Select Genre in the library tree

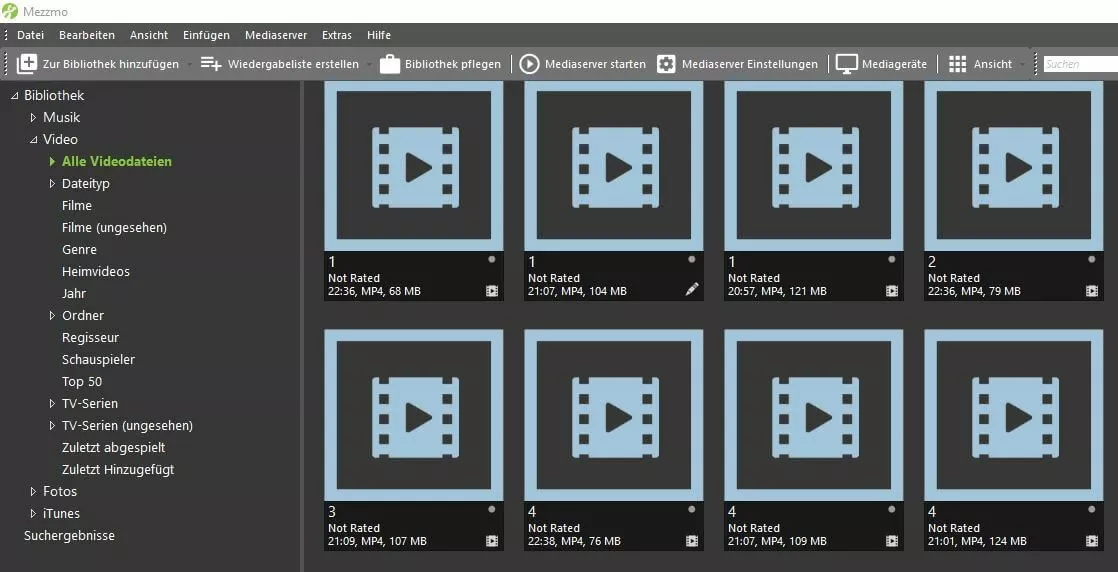pyautogui.click(x=79, y=250)
